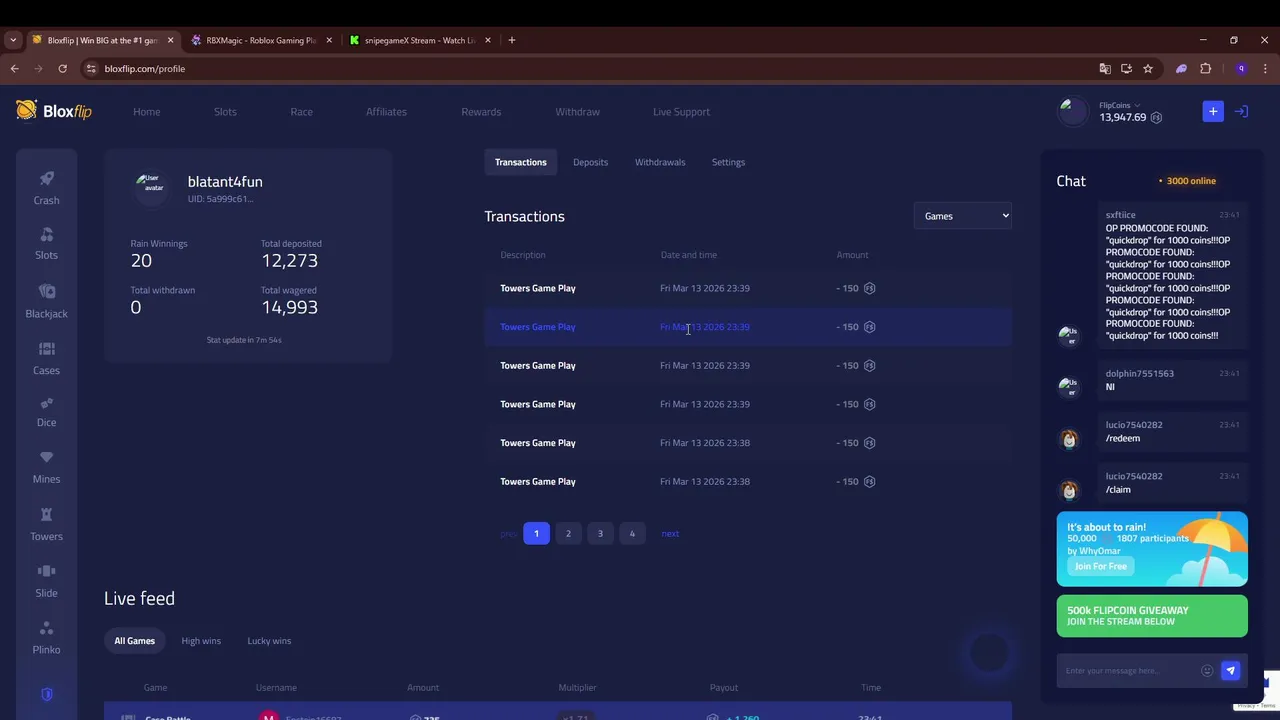Go back with browser back arrow
Screen dimensions: 1280x720
14,69
